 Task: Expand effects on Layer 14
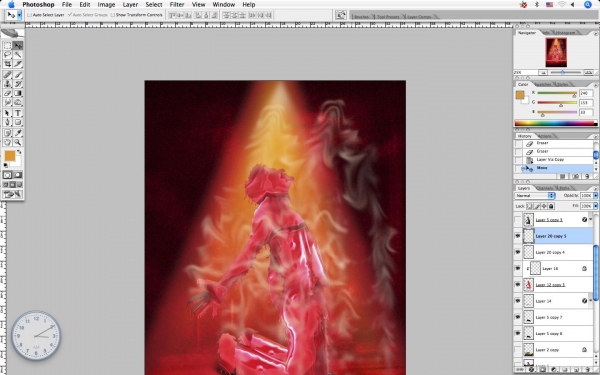[590, 301]
